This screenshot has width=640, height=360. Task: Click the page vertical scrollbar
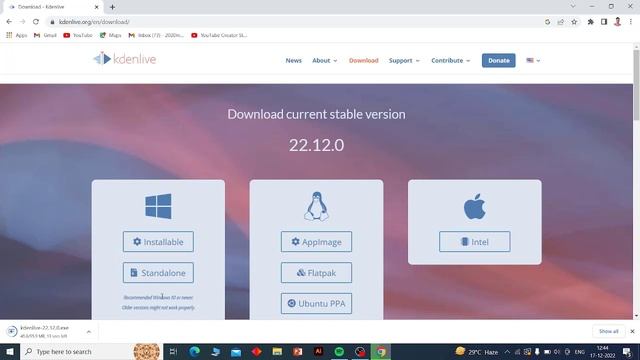pos(636,84)
